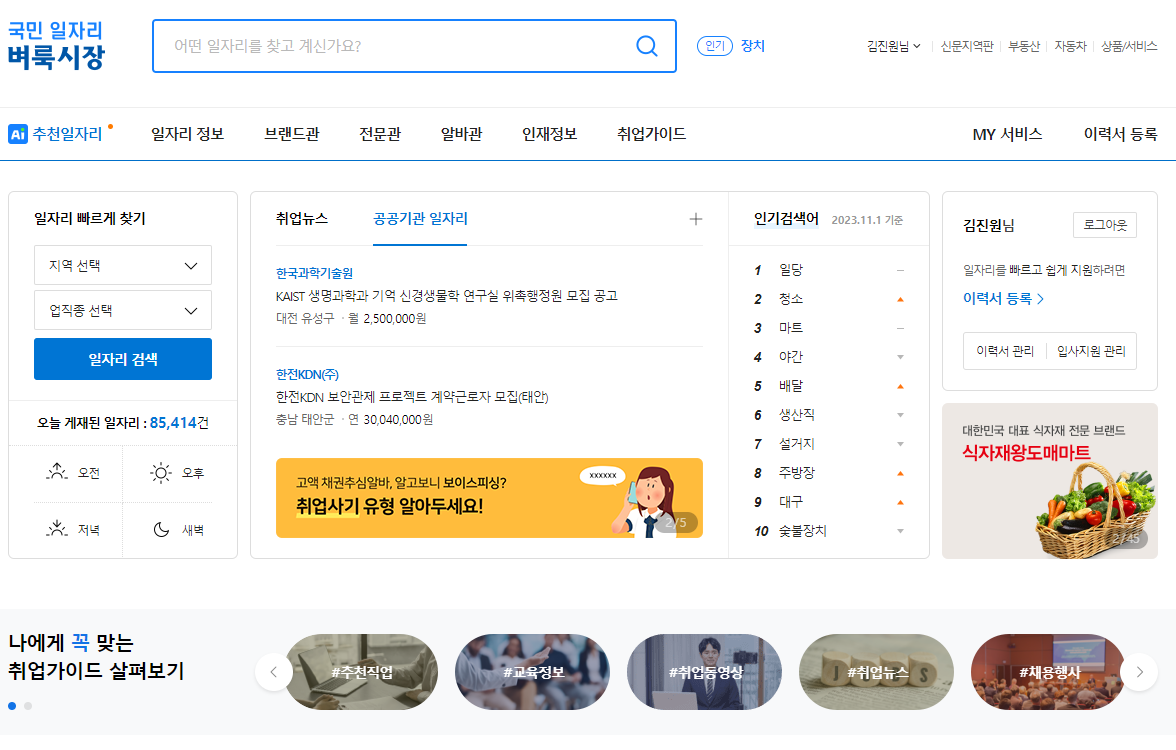Click the search magnifier icon
The height and width of the screenshot is (750, 1176).
pyautogui.click(x=646, y=46)
